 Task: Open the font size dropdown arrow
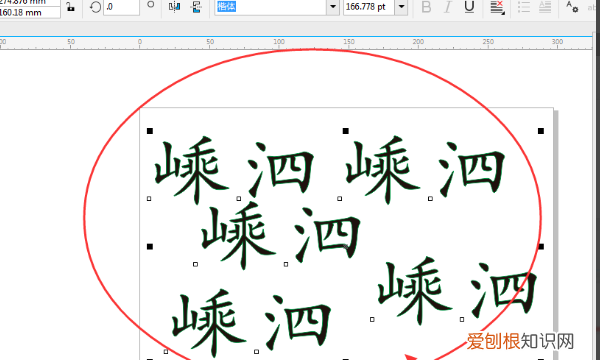[x=401, y=7]
